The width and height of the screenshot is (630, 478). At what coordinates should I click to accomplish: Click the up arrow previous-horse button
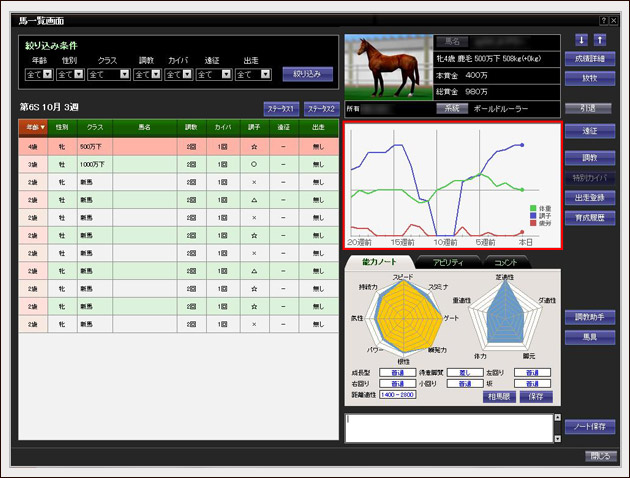pos(599,40)
